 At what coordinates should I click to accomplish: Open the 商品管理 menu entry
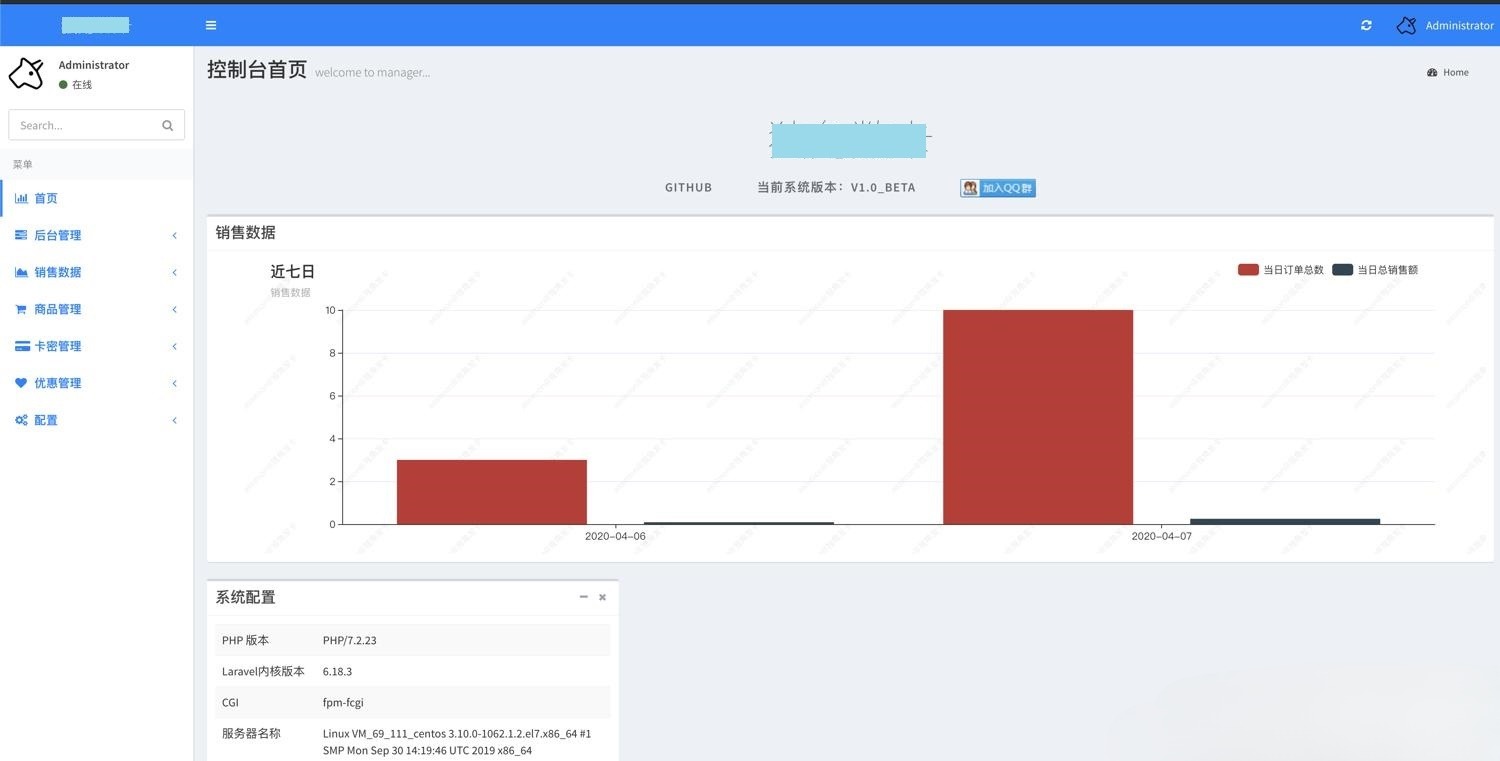(60, 309)
